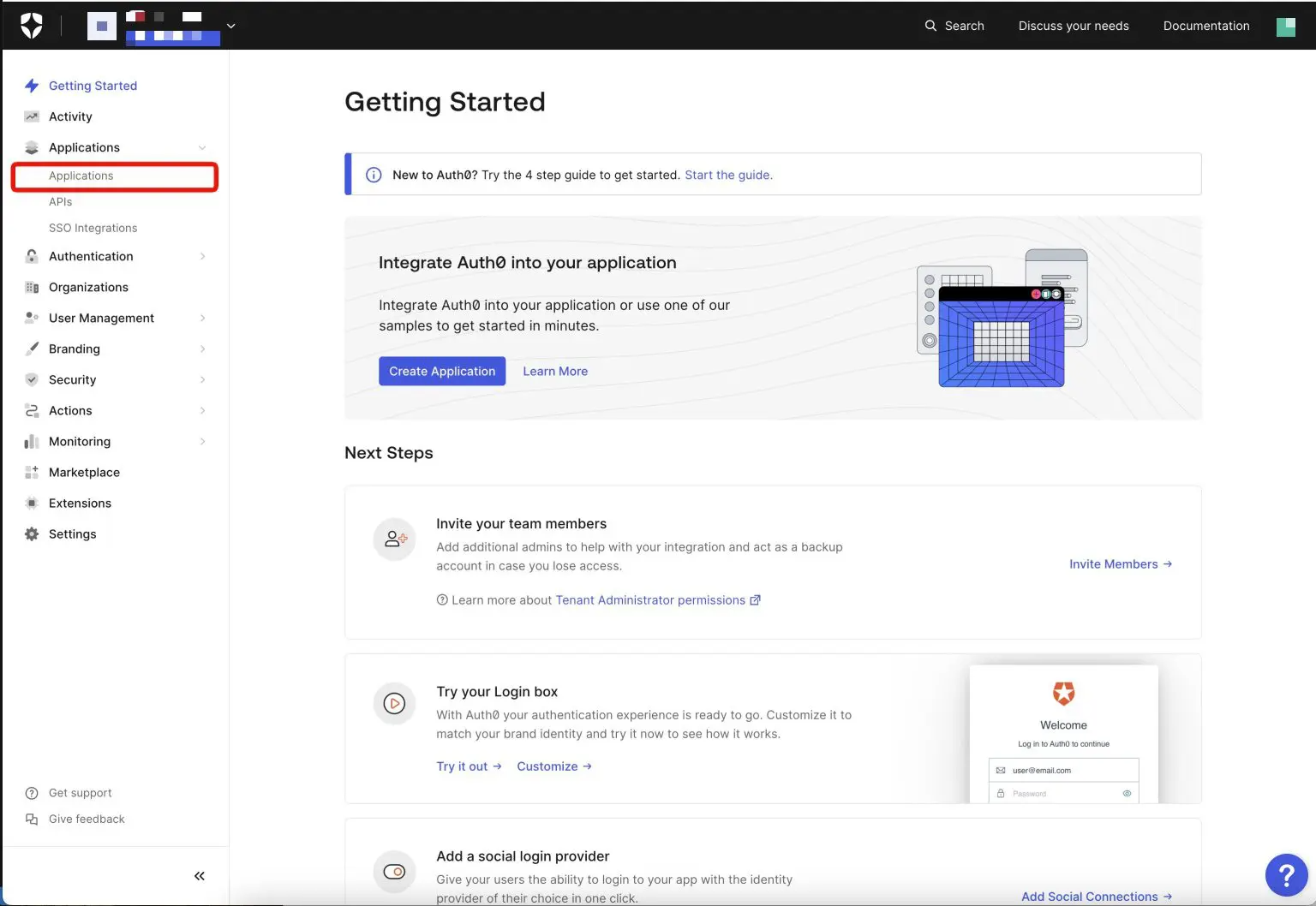
Task: Click the Security shield check icon
Action: tap(32, 379)
